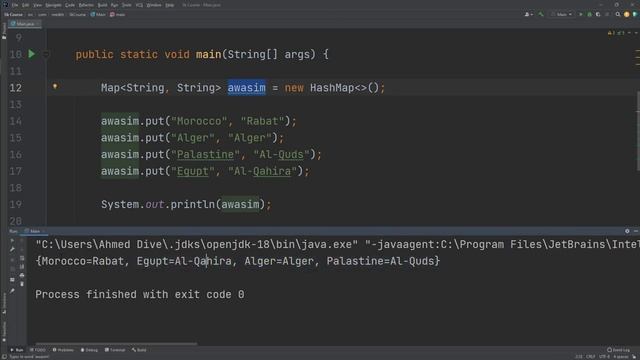Open the Refactor menu
Image resolution: width=640 pixels, height=360 pixels.
[x=86, y=5]
